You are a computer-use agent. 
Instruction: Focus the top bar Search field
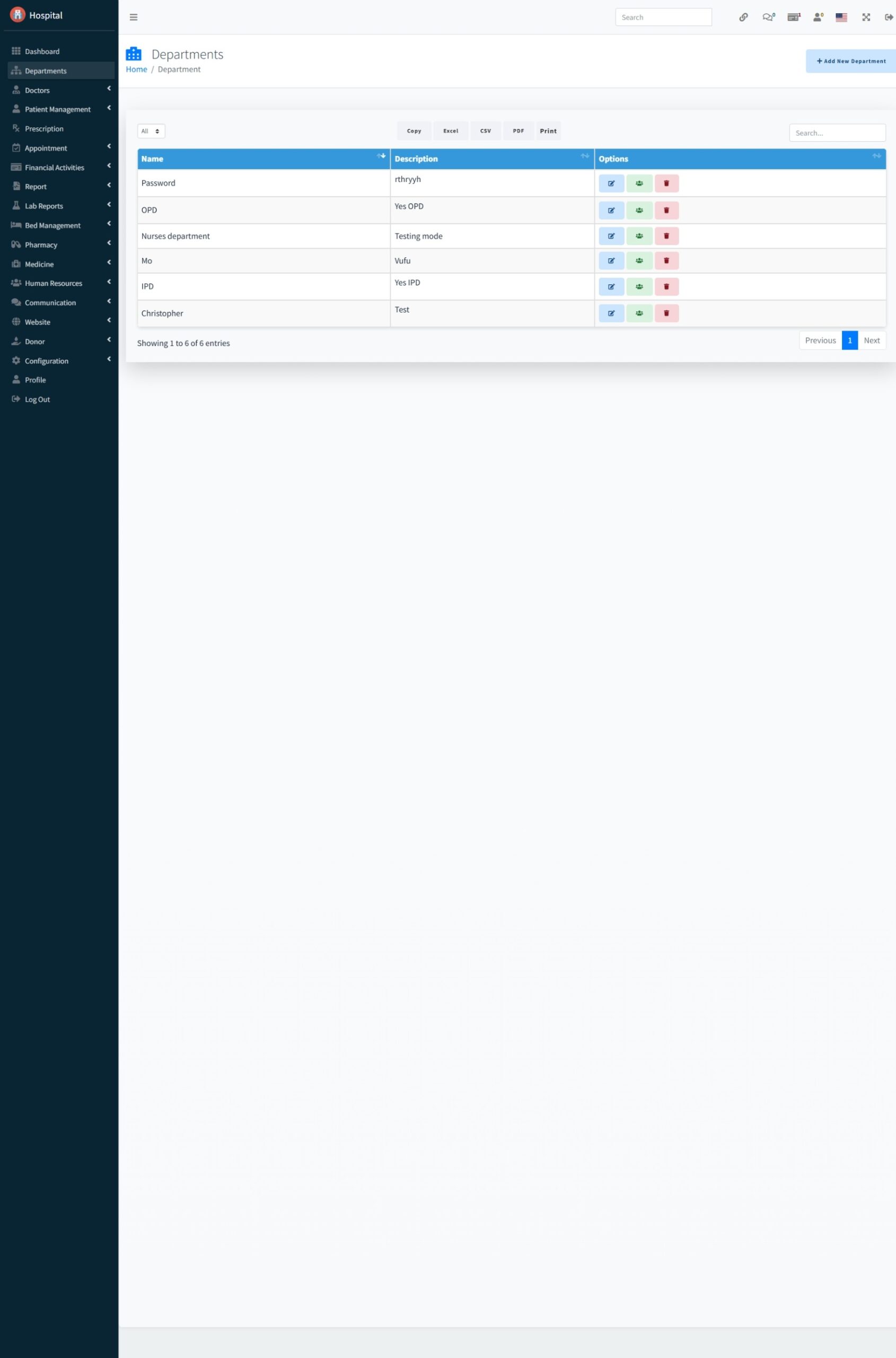pos(663,17)
